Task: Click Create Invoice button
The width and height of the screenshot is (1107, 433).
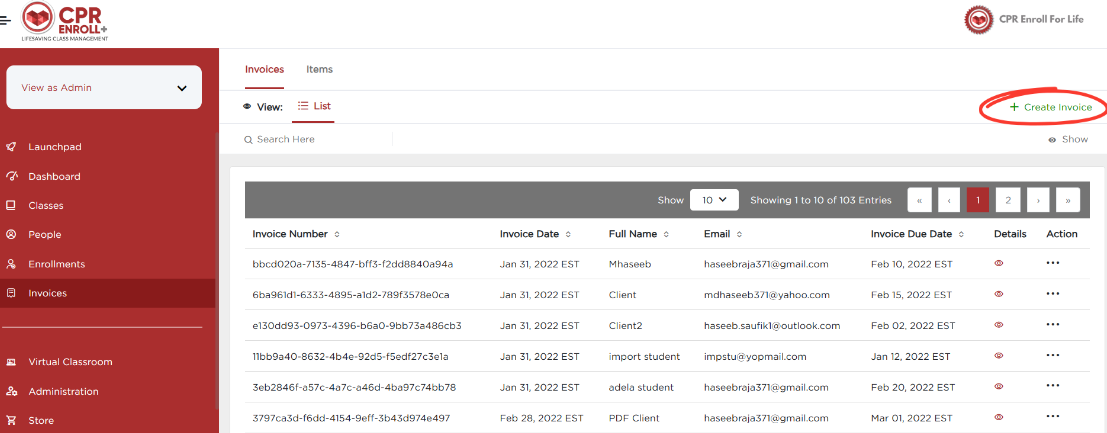Action: coord(1051,107)
